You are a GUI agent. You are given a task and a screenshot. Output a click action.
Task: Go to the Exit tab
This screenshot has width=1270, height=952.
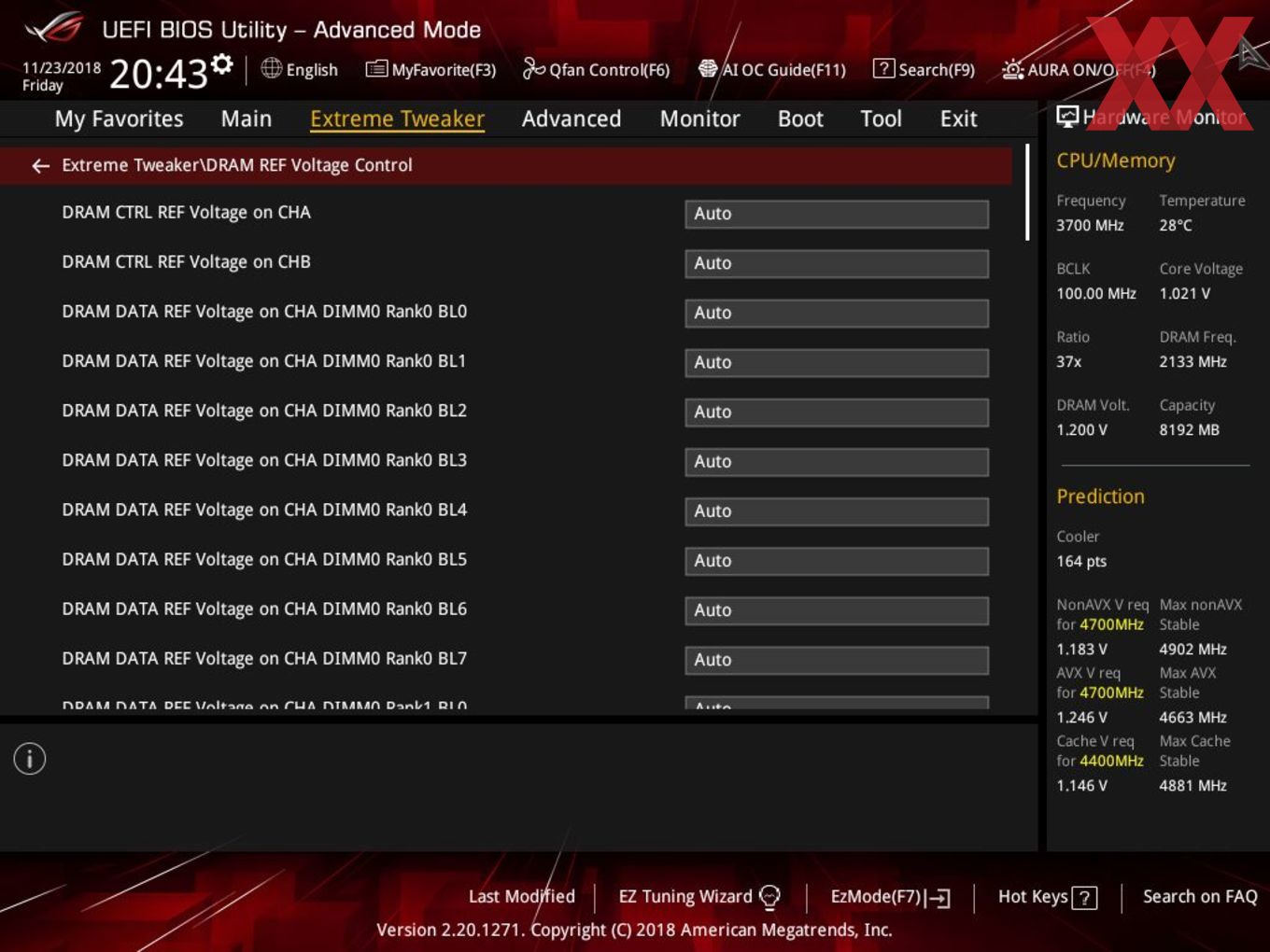pyautogui.click(x=958, y=119)
